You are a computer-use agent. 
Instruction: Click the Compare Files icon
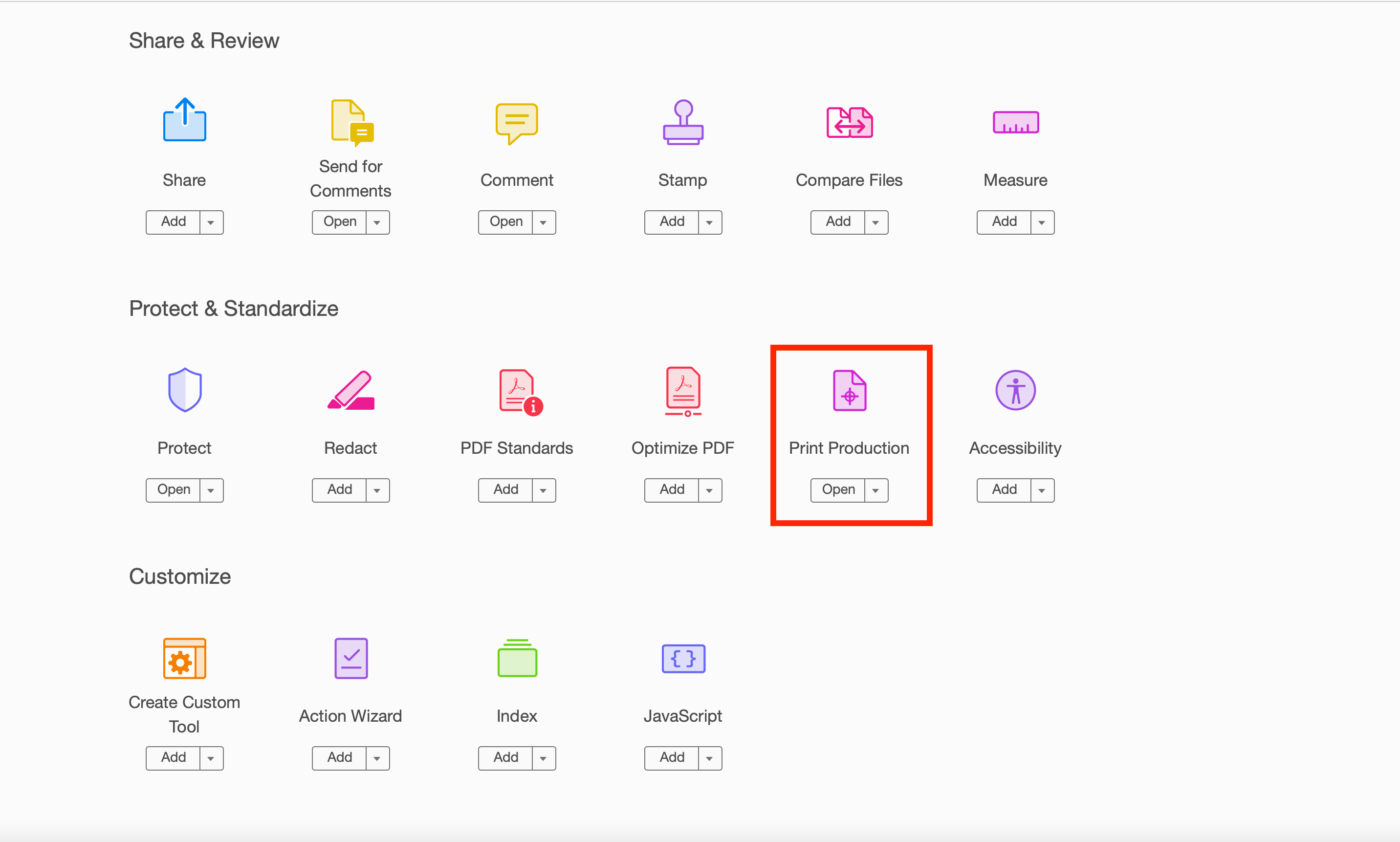(x=849, y=123)
